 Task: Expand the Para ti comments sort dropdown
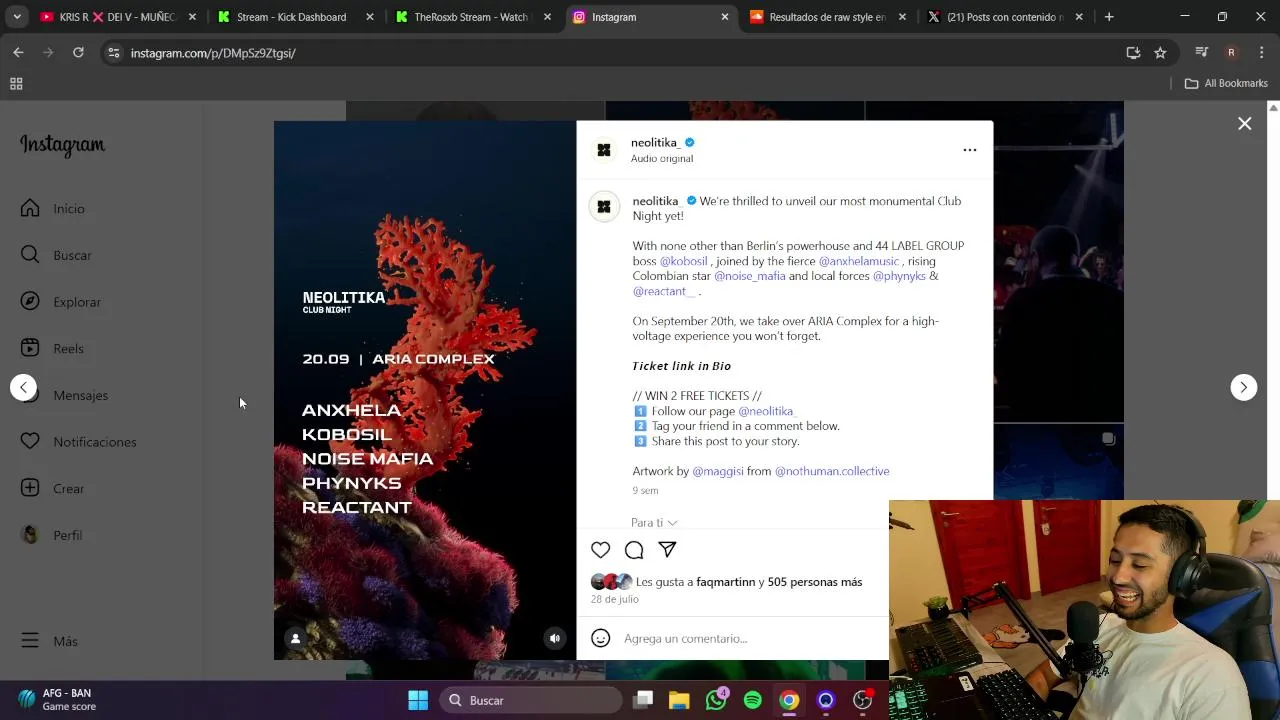654,522
